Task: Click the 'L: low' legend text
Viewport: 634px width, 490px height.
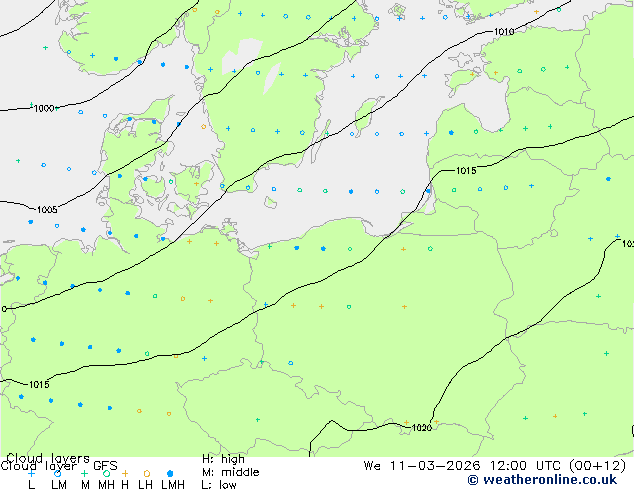Action: [219, 484]
